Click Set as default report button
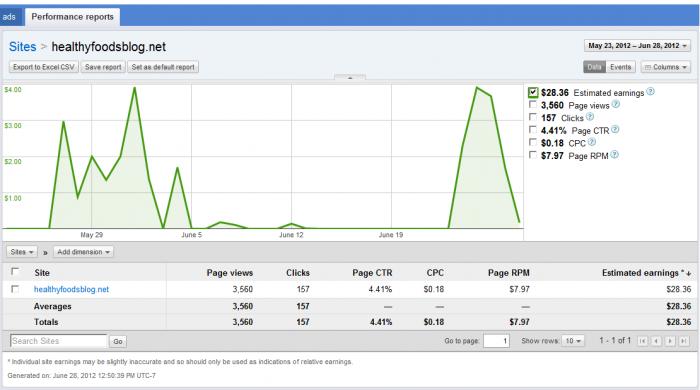 coord(163,67)
